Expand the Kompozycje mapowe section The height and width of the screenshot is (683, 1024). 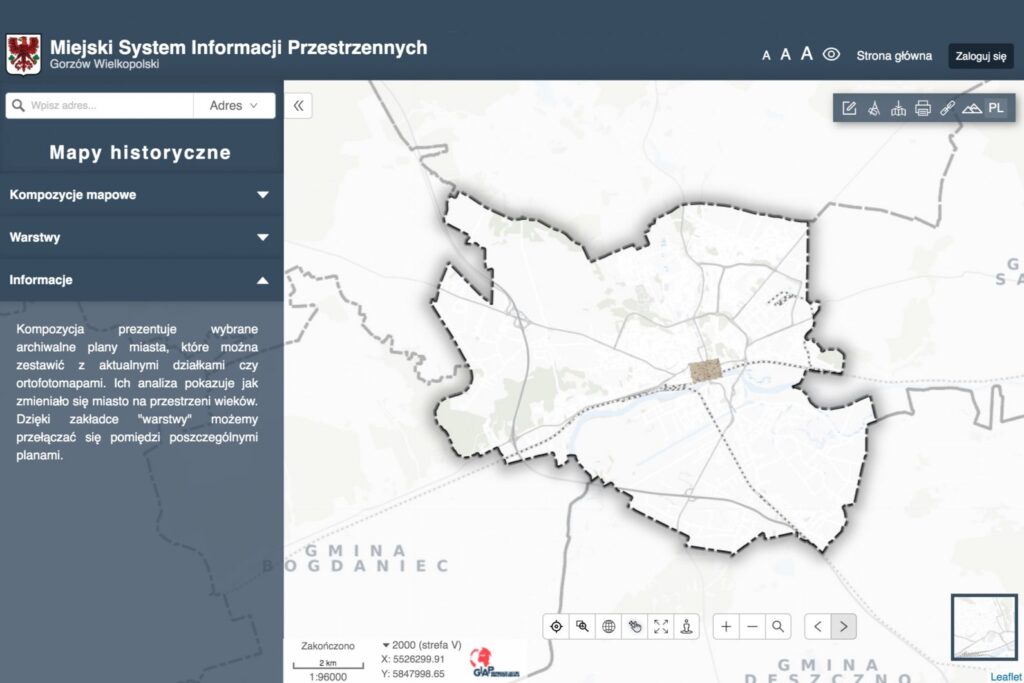coord(140,195)
